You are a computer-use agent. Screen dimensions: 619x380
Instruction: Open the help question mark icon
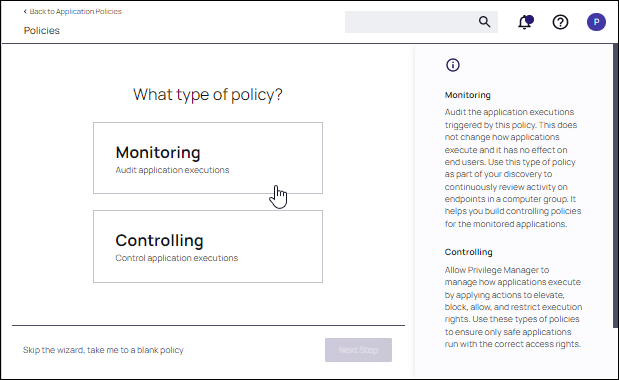click(x=560, y=22)
